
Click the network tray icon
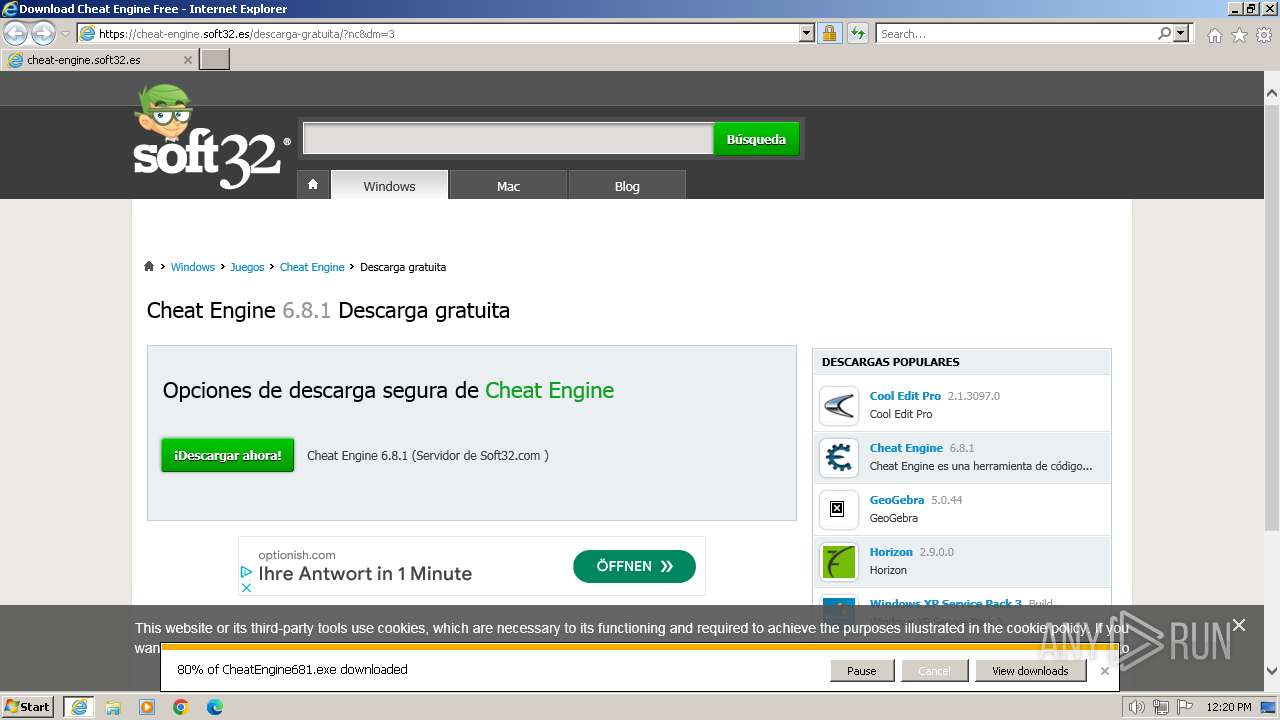click(1160, 708)
